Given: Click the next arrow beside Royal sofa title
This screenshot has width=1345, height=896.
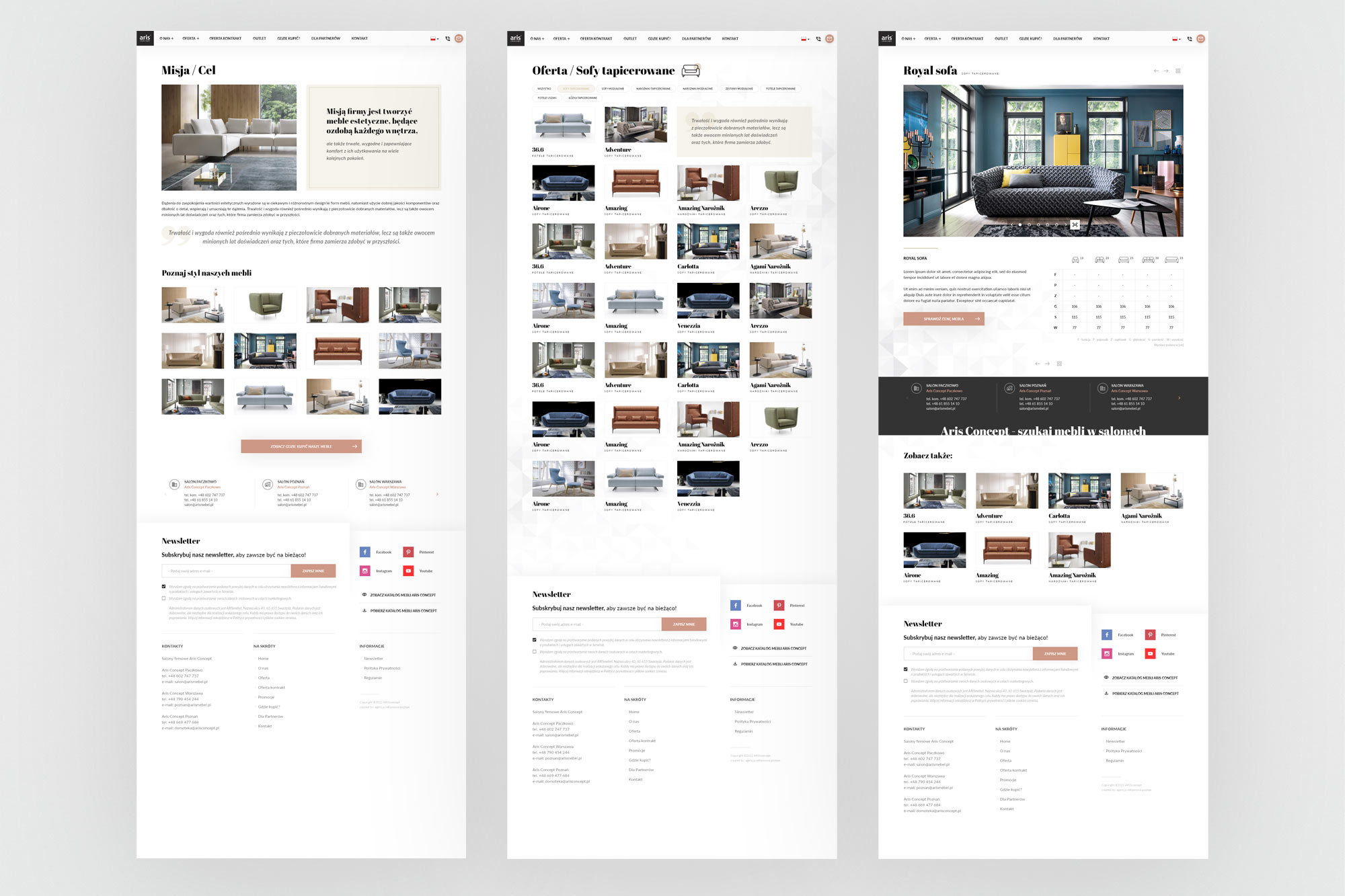Looking at the screenshot, I should 1166,71.
